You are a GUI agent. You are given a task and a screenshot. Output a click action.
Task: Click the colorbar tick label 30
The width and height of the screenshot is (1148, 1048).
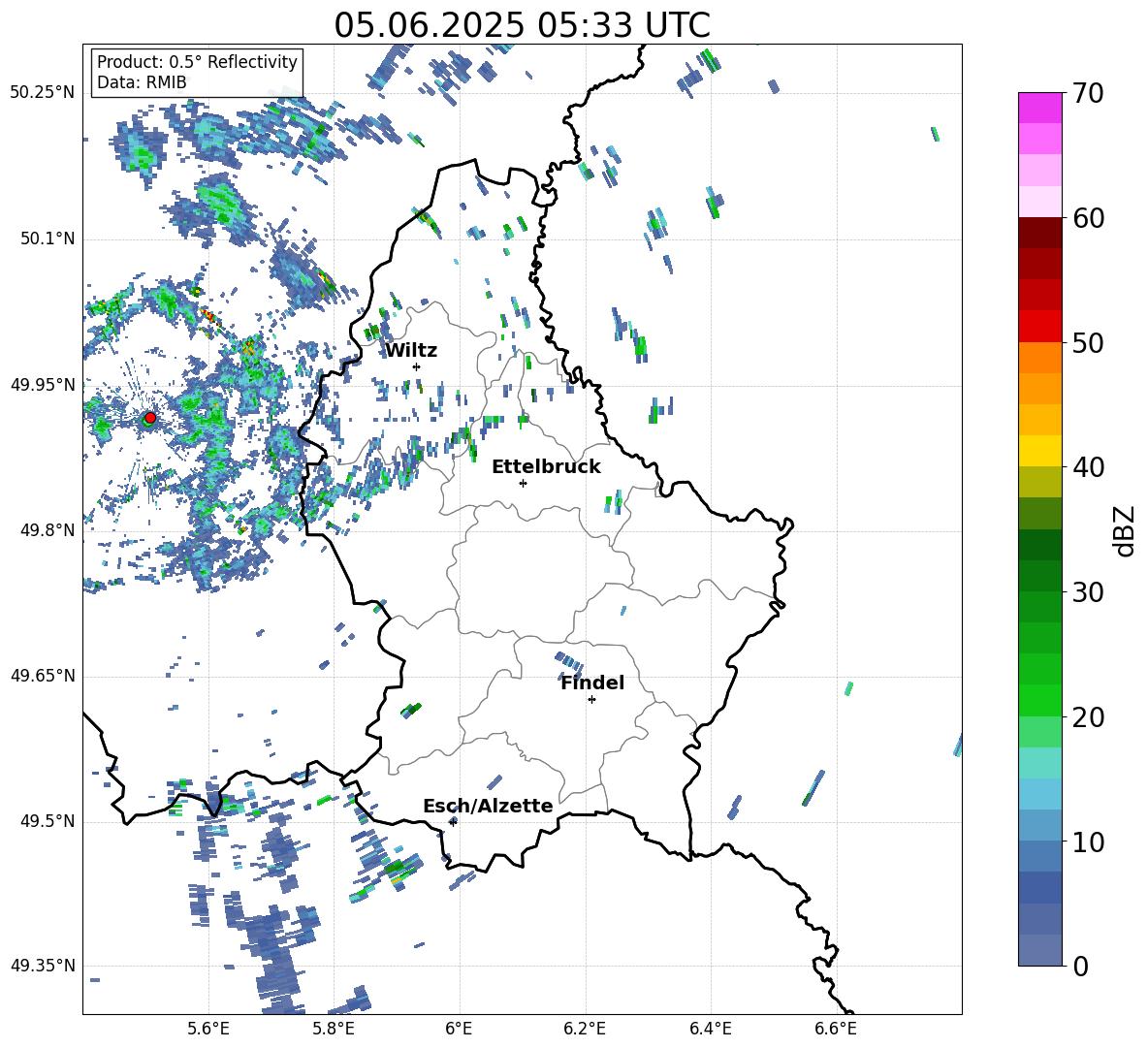pyautogui.click(x=1088, y=592)
